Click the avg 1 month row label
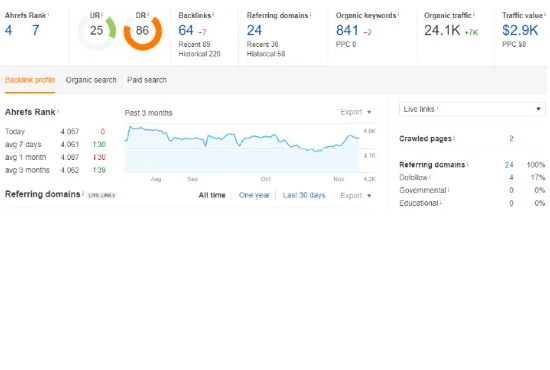 pos(26,157)
